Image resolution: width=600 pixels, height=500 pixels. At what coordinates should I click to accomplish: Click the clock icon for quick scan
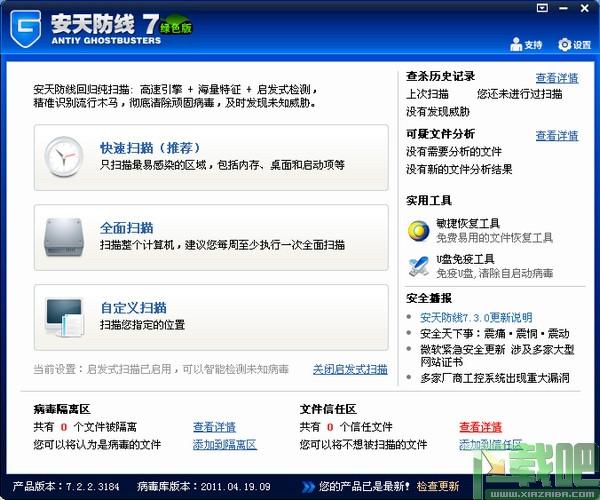(x=64, y=156)
